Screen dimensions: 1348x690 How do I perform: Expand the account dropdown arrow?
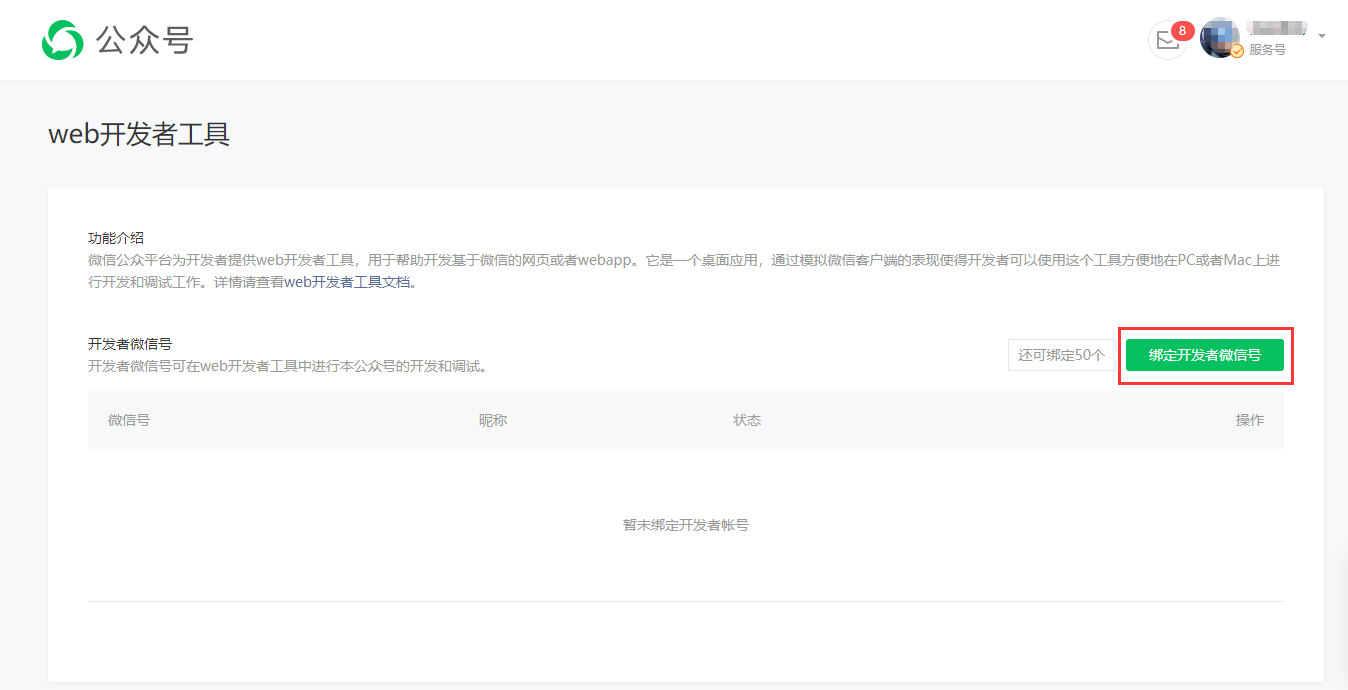click(x=1321, y=36)
